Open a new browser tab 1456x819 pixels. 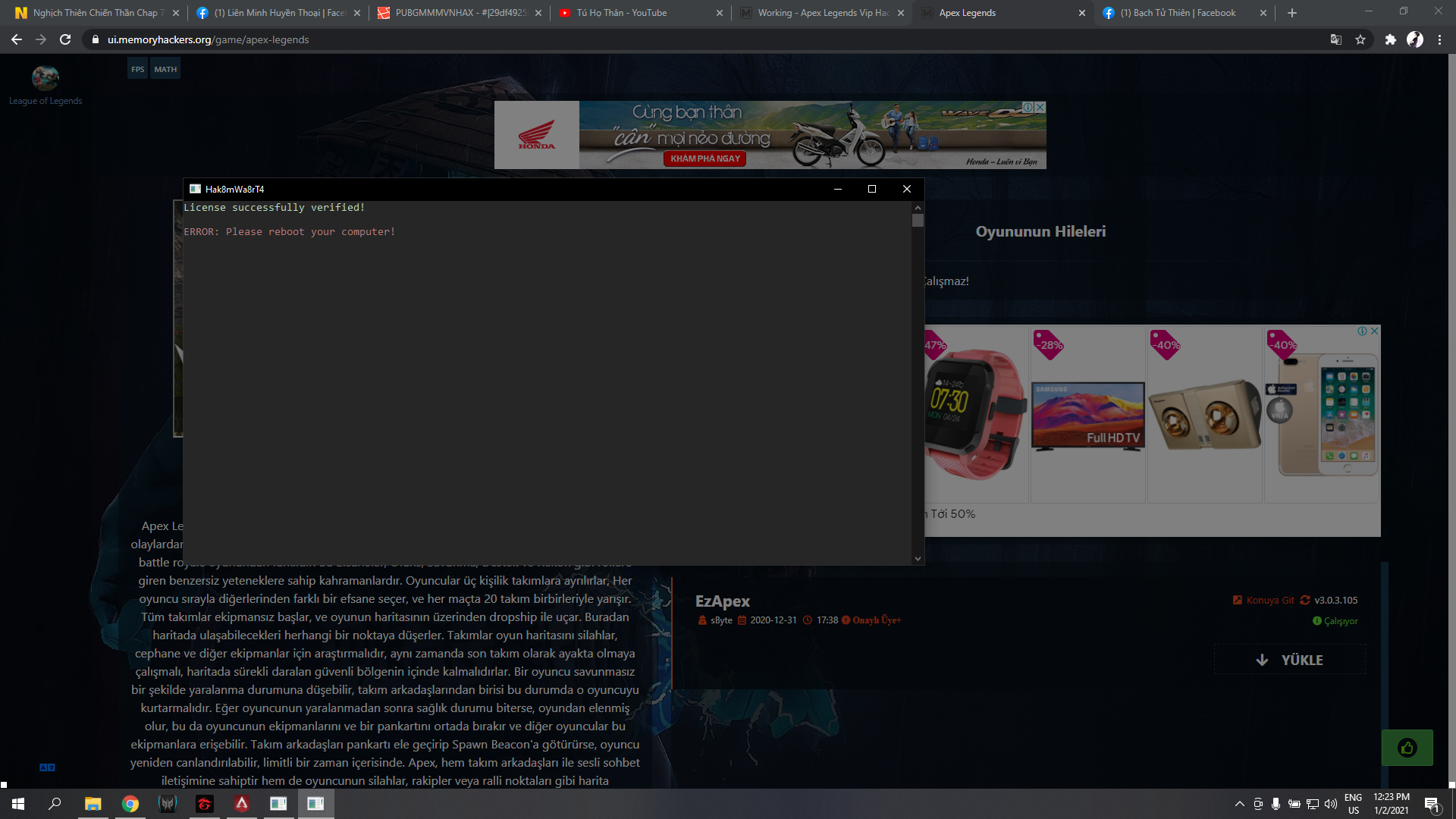tap(1292, 13)
